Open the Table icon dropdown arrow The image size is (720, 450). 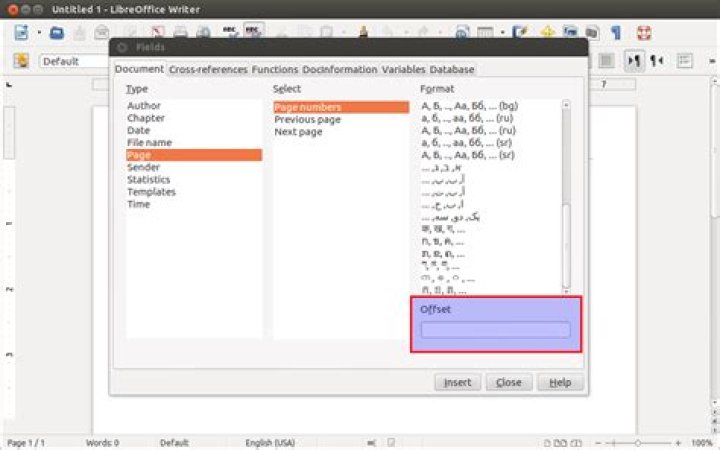502,33
